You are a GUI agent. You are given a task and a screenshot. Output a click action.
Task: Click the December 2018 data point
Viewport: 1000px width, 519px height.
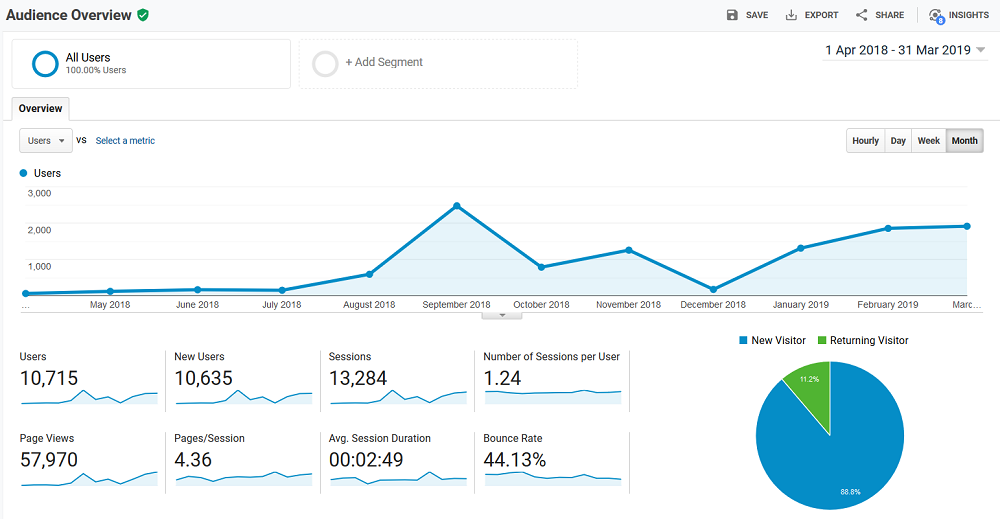point(713,289)
